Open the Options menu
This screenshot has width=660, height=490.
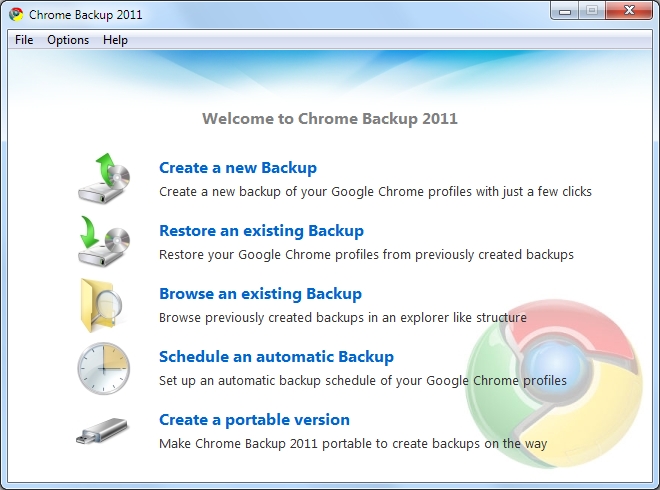click(68, 40)
